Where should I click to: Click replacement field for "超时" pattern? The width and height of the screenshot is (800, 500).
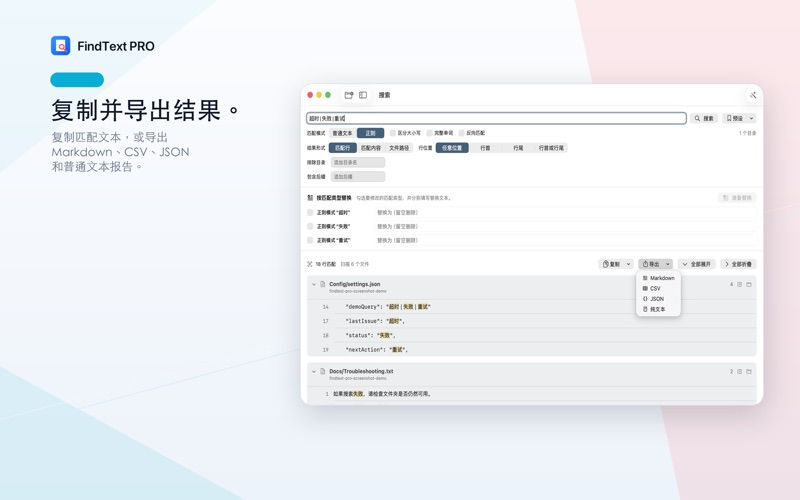565,212
